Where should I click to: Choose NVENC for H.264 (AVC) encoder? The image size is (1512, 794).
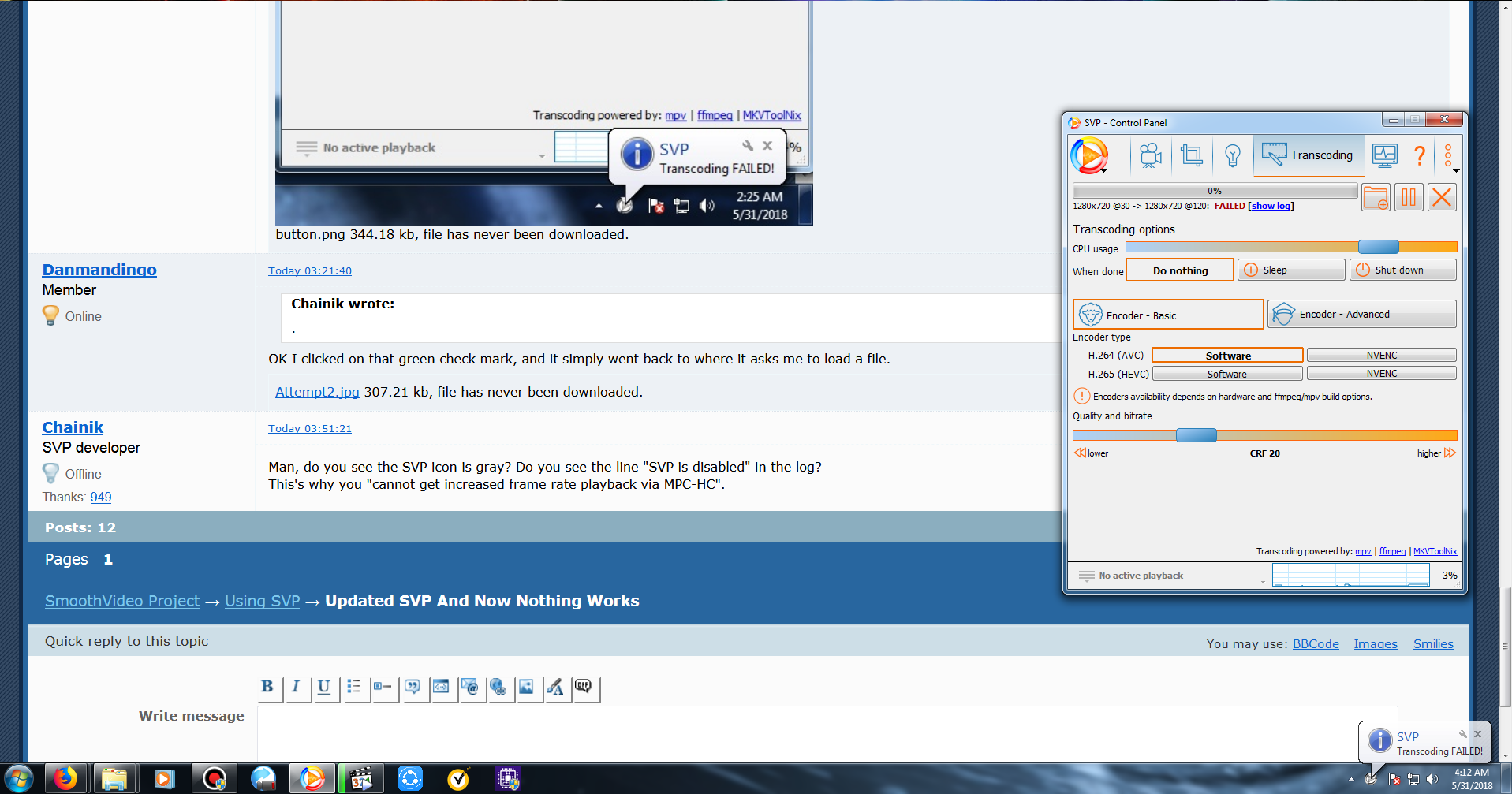pos(1381,356)
